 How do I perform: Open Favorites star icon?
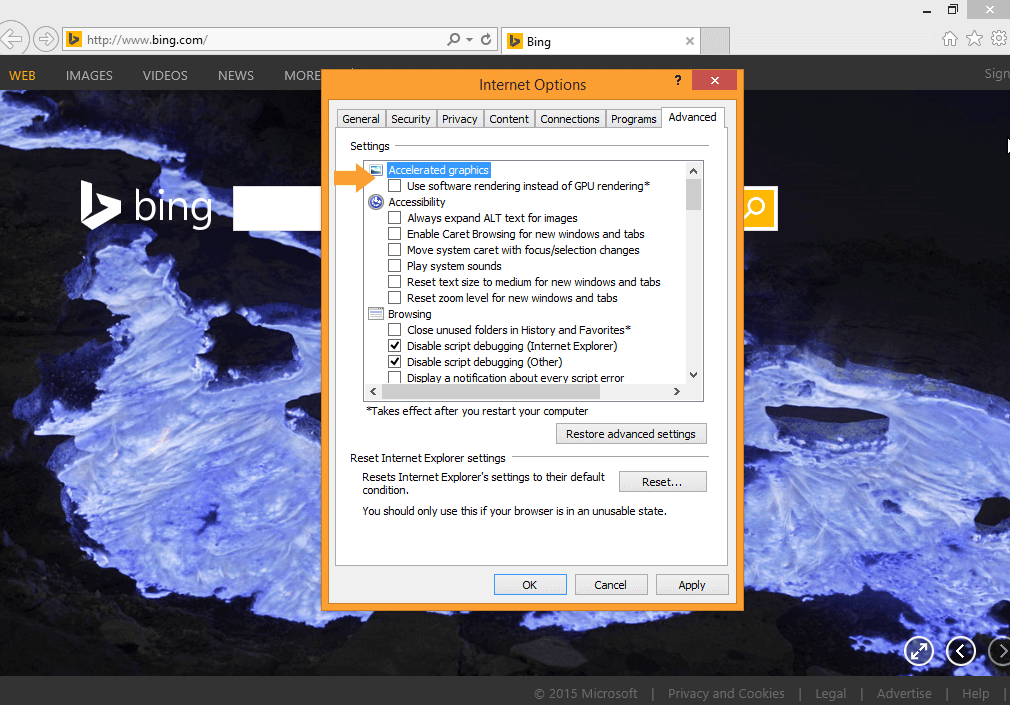975,39
